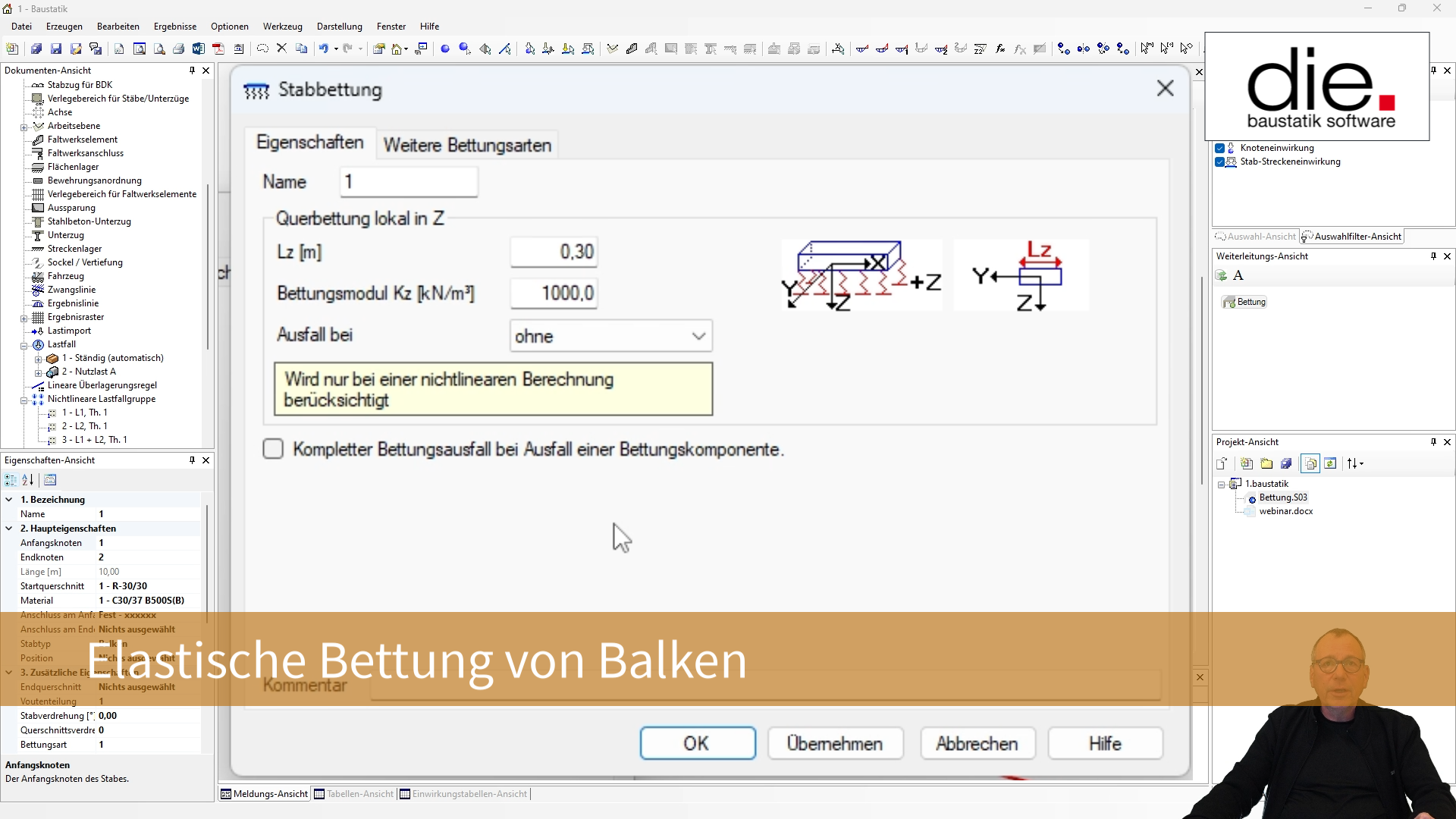Toggle Kompletter Bettungsausfall checkbox
Image resolution: width=1456 pixels, height=819 pixels.
coord(273,449)
